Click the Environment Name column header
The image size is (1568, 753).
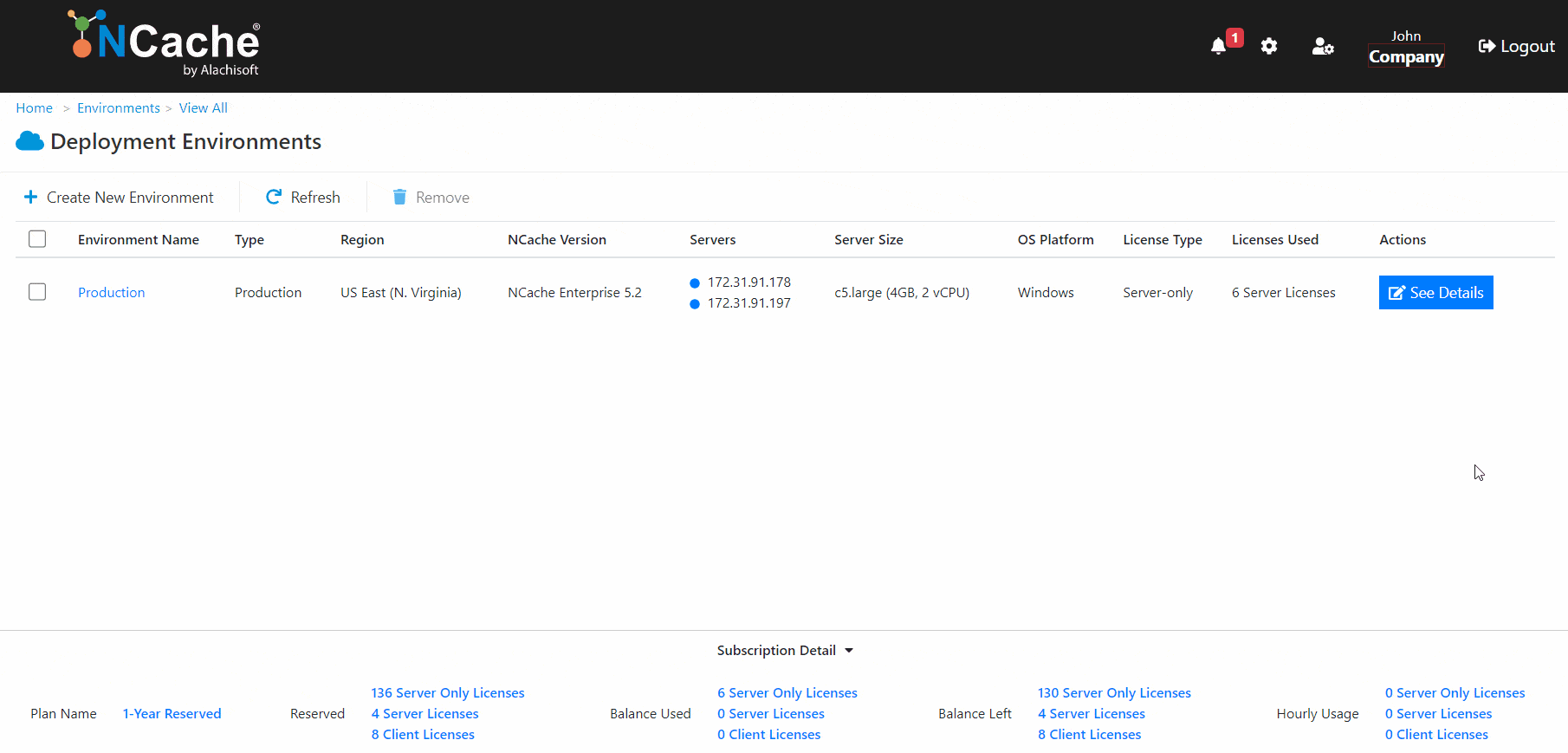[139, 240]
